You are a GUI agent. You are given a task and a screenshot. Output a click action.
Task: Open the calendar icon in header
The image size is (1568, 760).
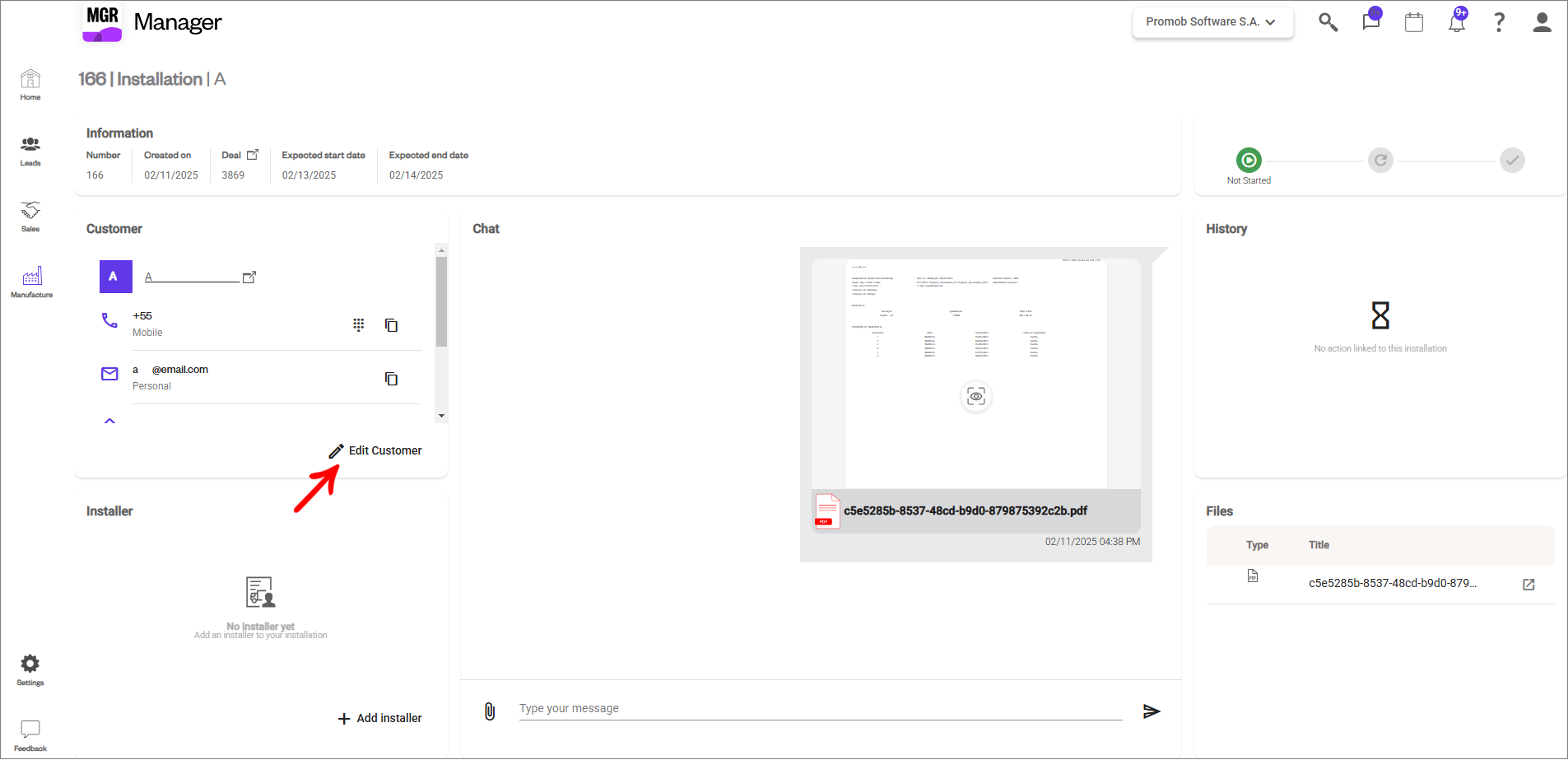point(1414,22)
